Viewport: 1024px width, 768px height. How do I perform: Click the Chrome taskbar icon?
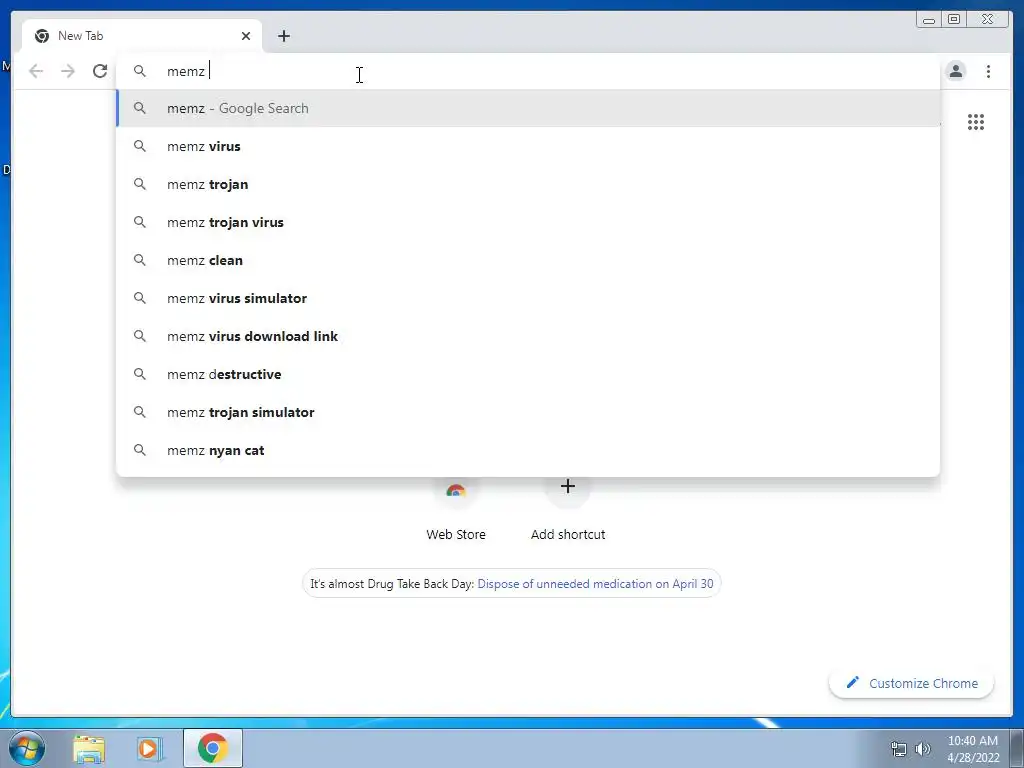(213, 748)
